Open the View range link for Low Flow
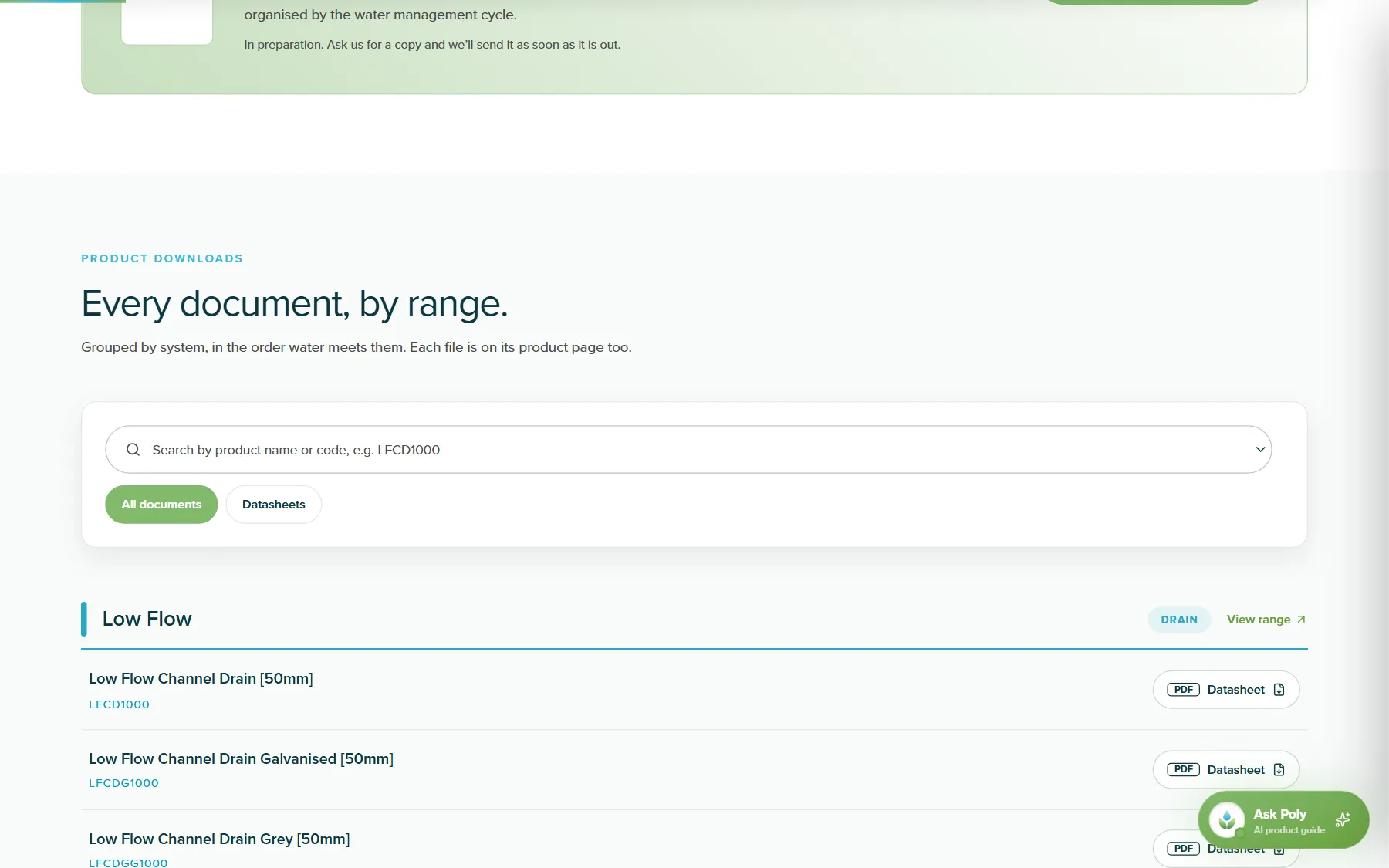Image resolution: width=1389 pixels, height=868 pixels. pos(1266,620)
